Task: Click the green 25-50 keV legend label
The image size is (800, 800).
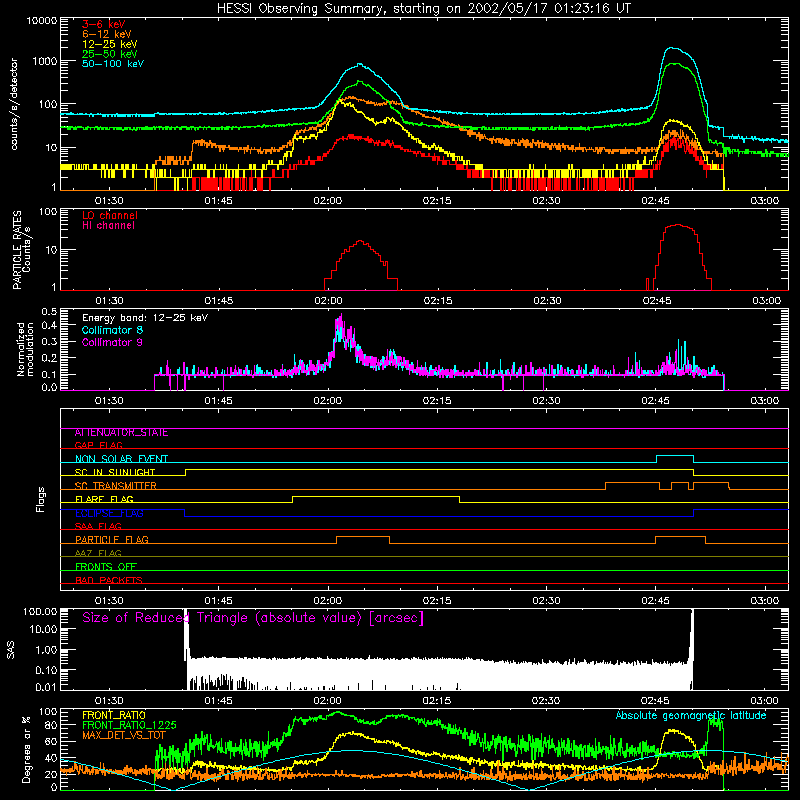Action: [x=110, y=54]
